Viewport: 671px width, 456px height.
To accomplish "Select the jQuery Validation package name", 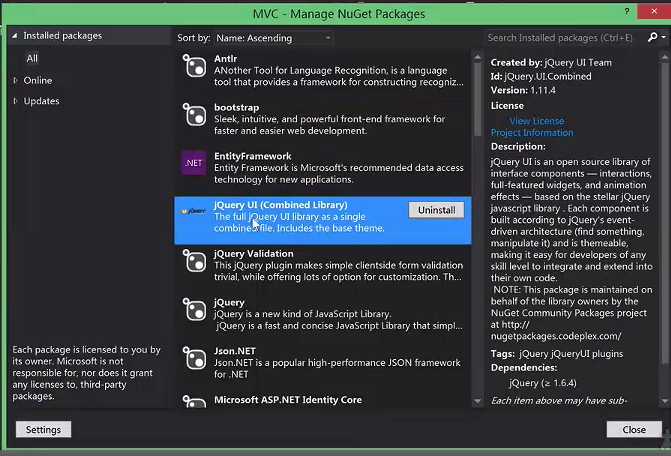I will point(254,254).
